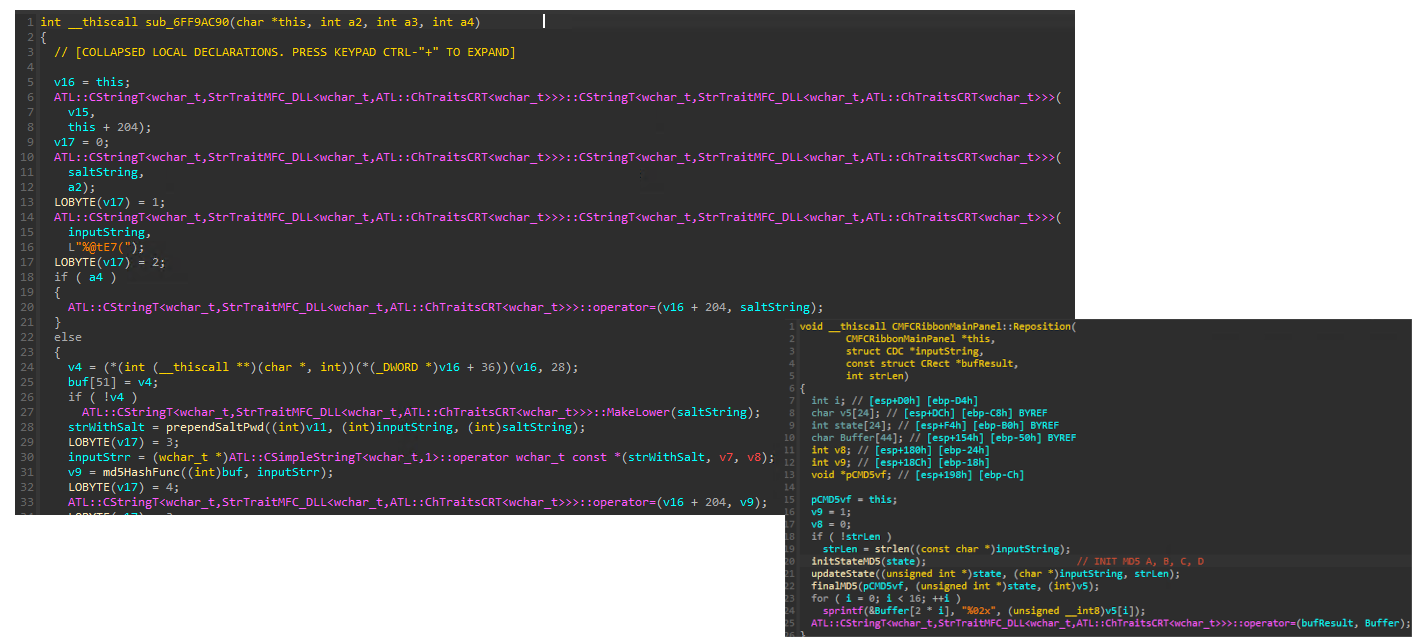Click the sprintf call in the loop
Viewport: 1420px width, 640px height.
[844, 610]
